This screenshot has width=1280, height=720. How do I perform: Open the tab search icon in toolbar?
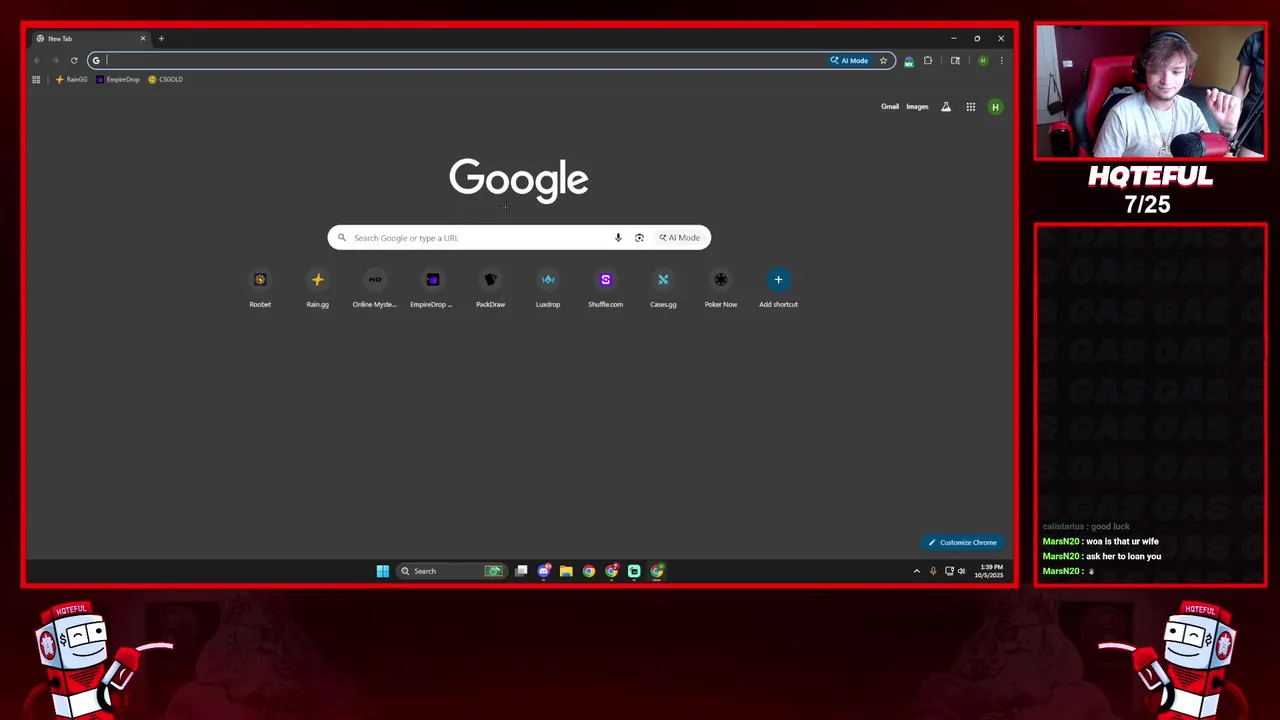pyautogui.click(x=955, y=60)
